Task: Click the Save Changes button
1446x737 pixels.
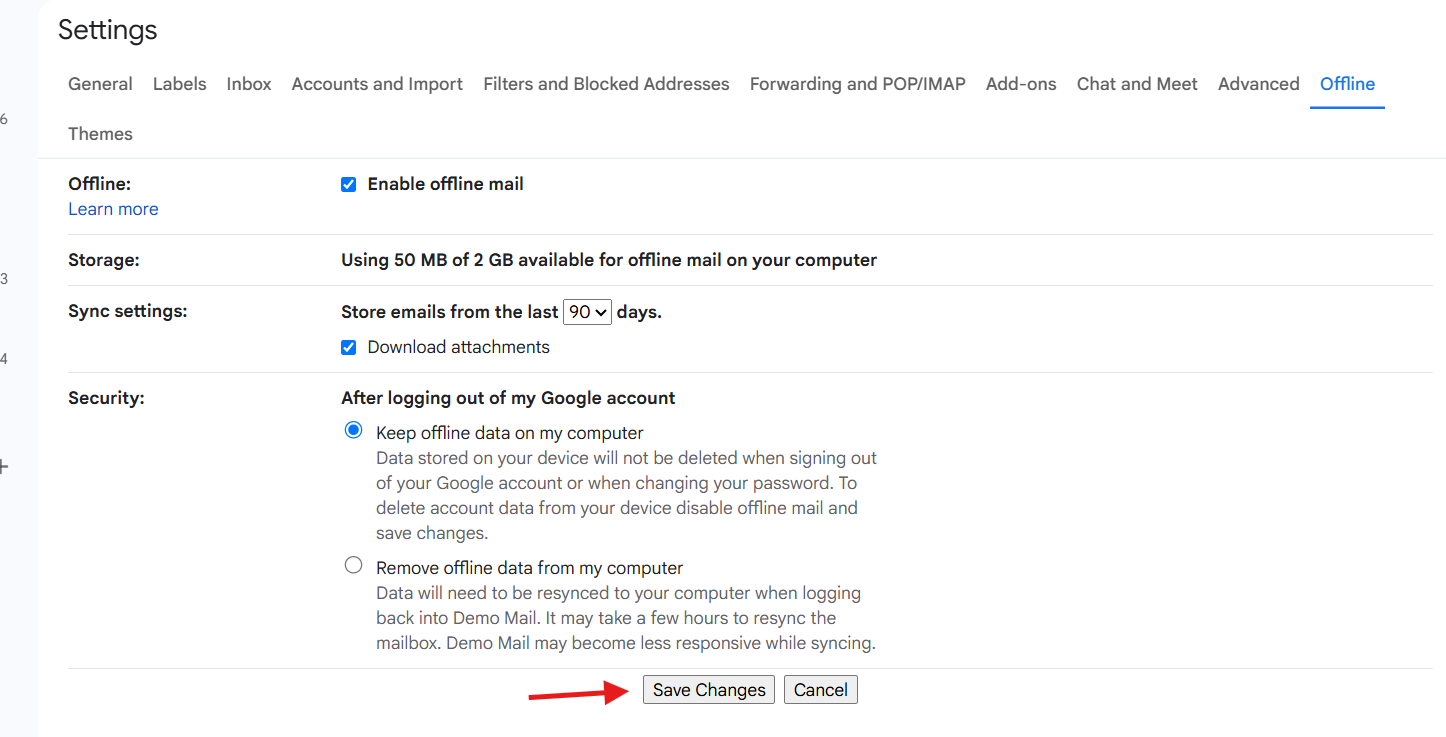Action: [709, 690]
